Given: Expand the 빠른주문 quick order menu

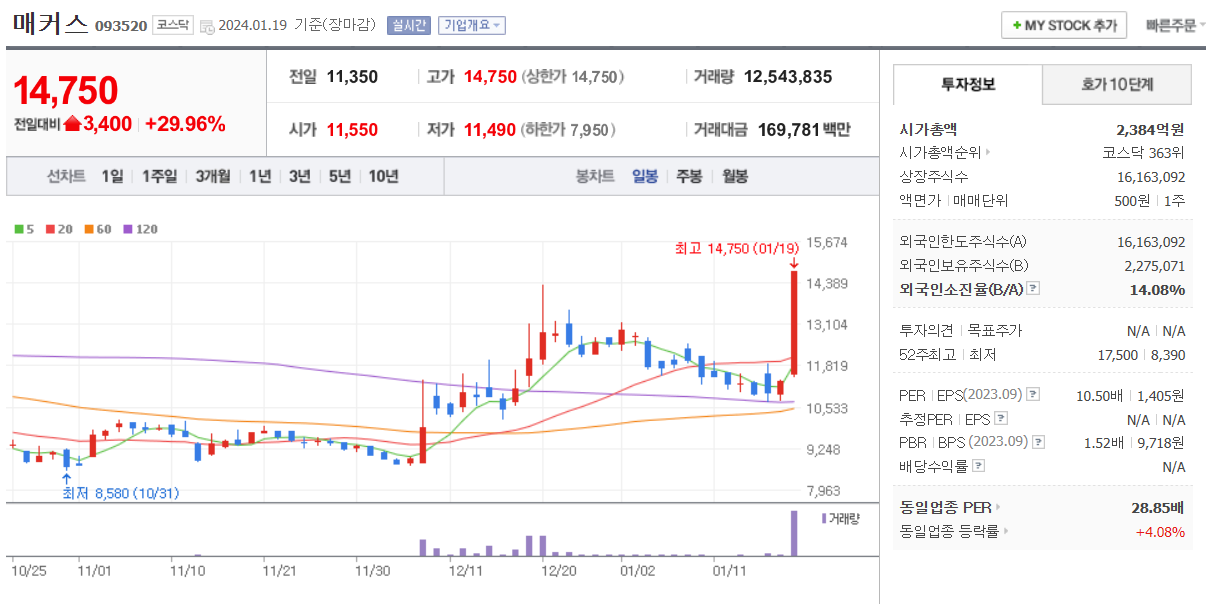Looking at the screenshot, I should pos(1176,25).
